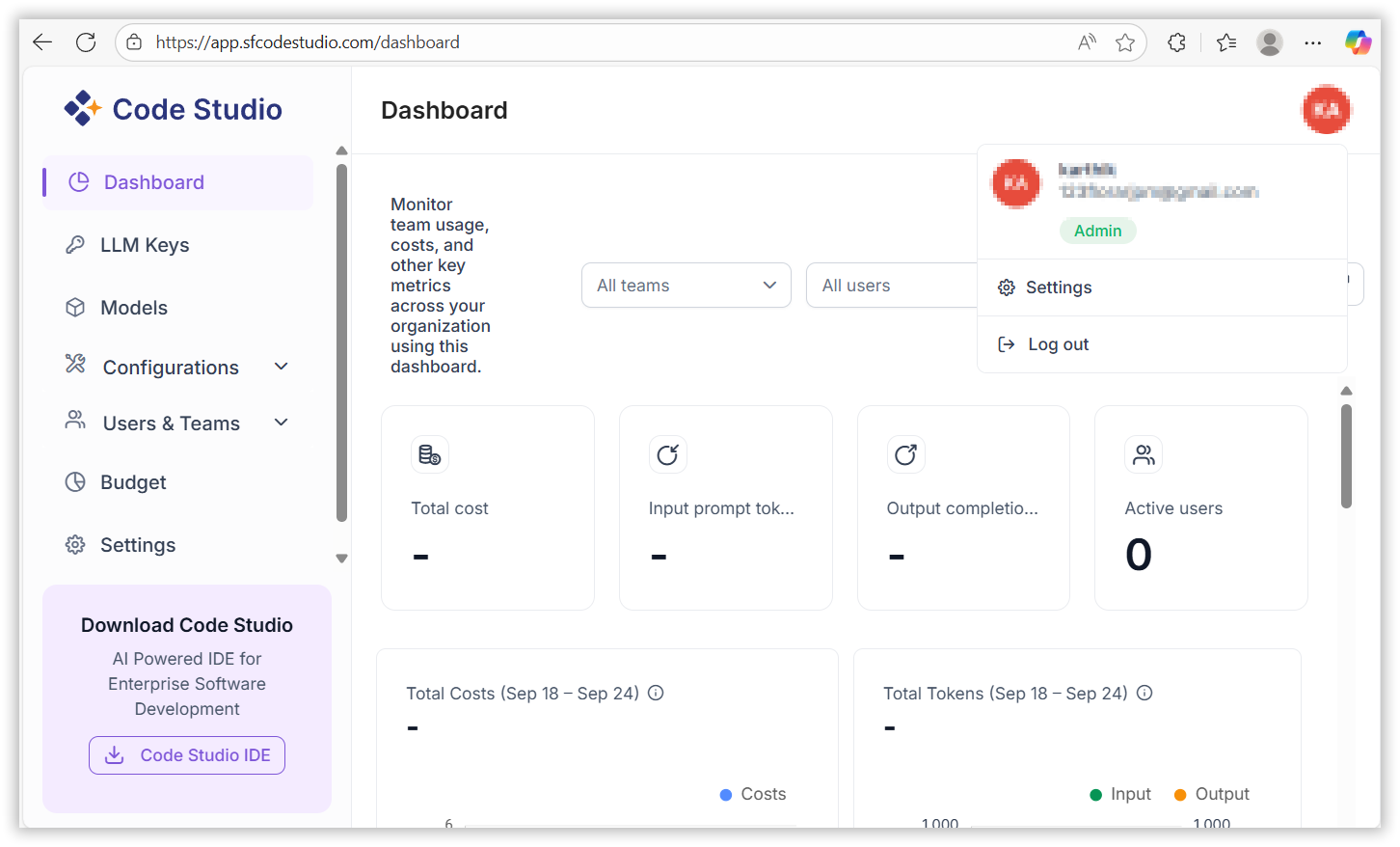This screenshot has height=847, width=1400.
Task: Click the Admin role badge
Action: (1098, 231)
